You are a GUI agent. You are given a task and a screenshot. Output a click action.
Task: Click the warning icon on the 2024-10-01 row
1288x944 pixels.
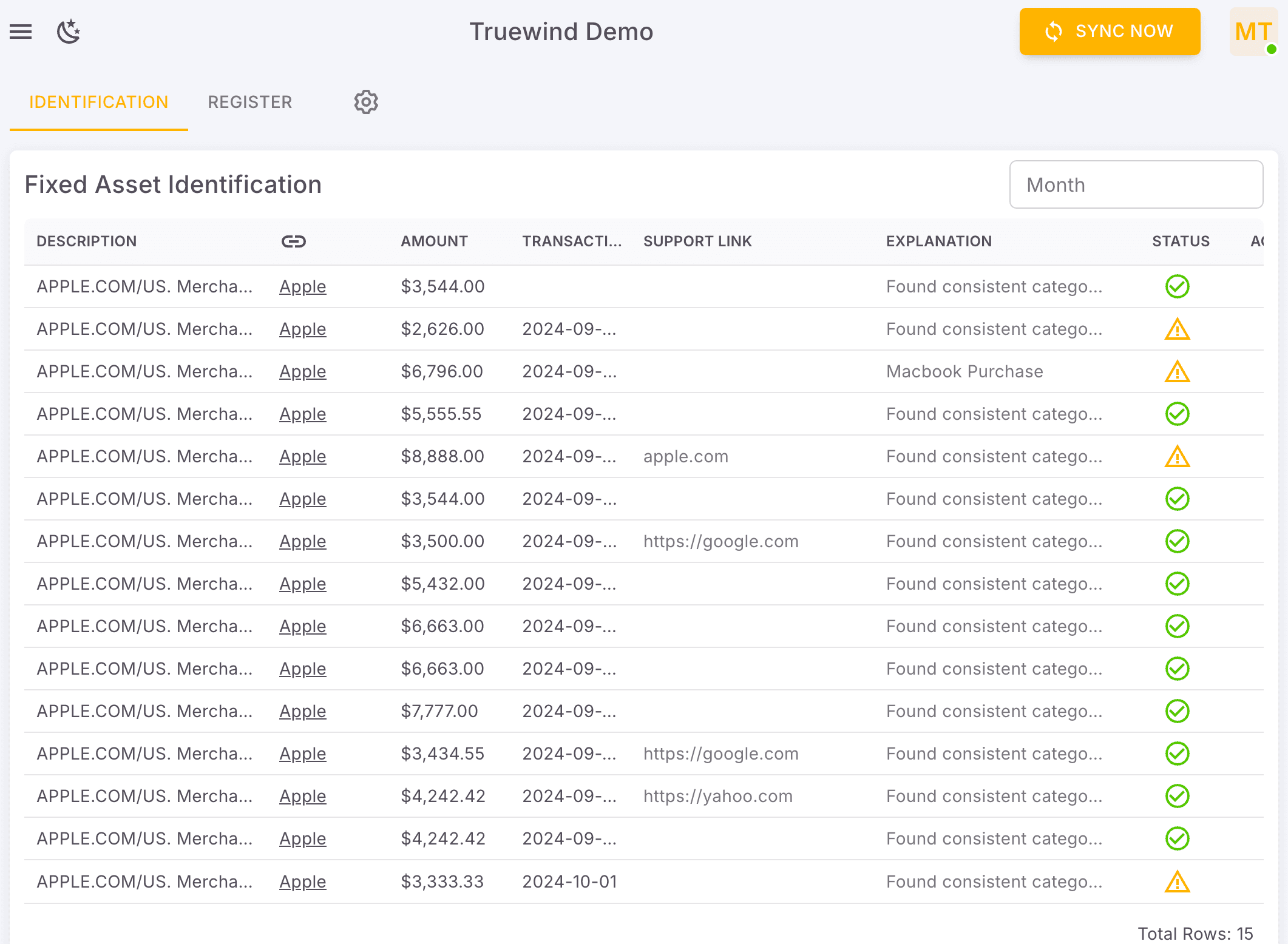point(1176,881)
